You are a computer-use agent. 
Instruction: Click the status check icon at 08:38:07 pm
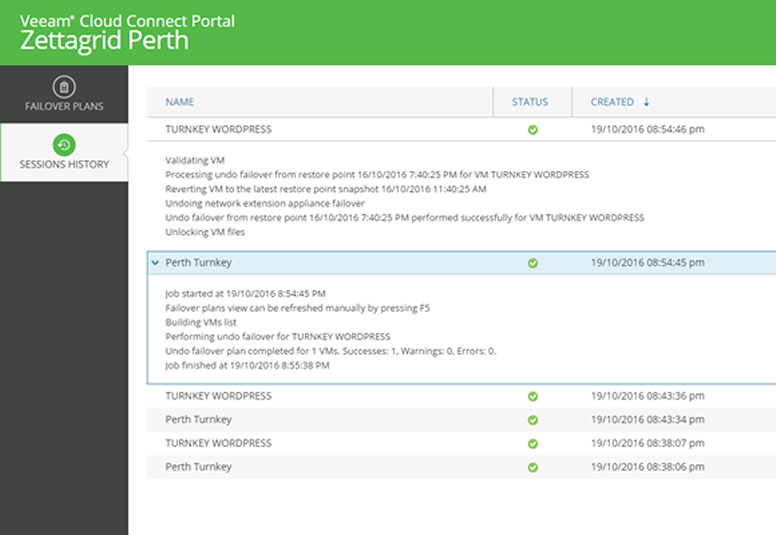533,443
